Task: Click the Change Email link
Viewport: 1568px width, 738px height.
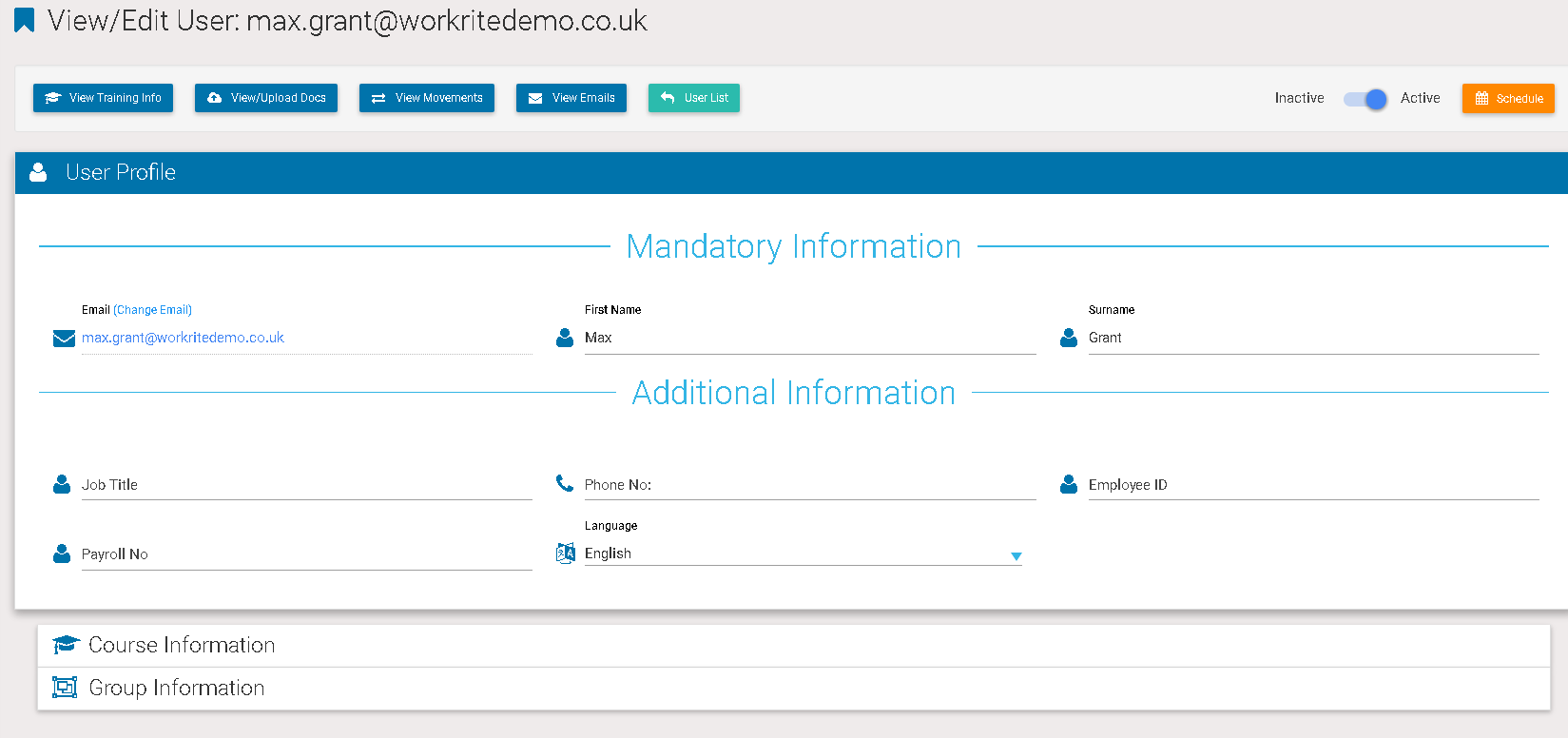Action: (152, 310)
